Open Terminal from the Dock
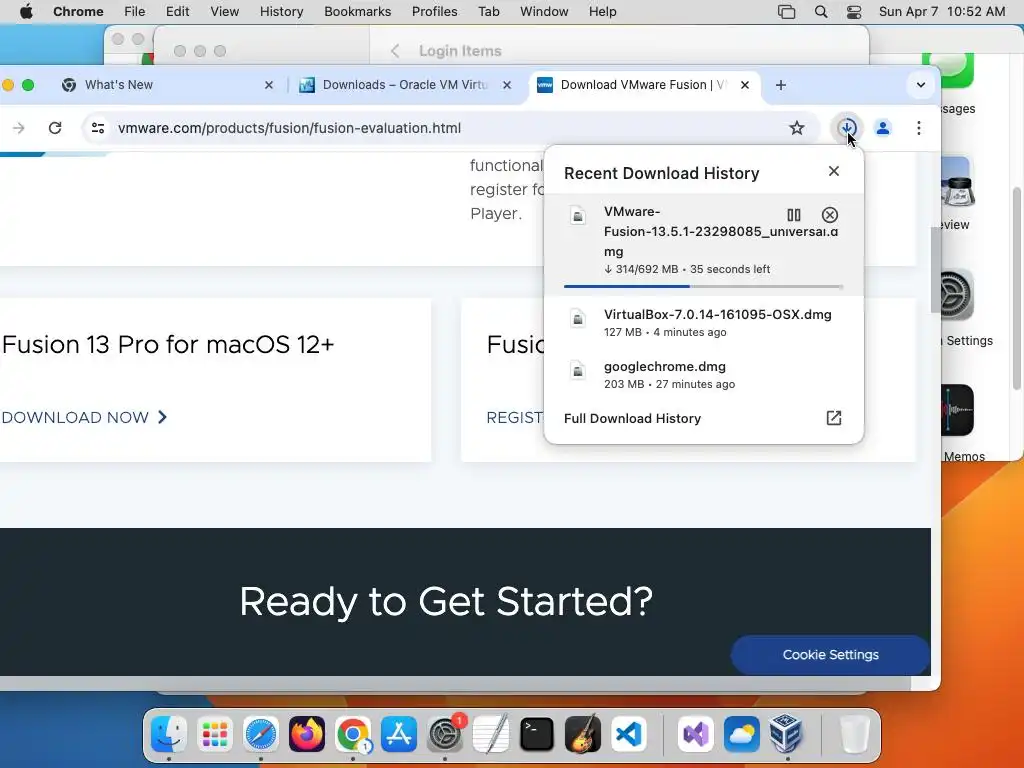 pyautogui.click(x=537, y=734)
